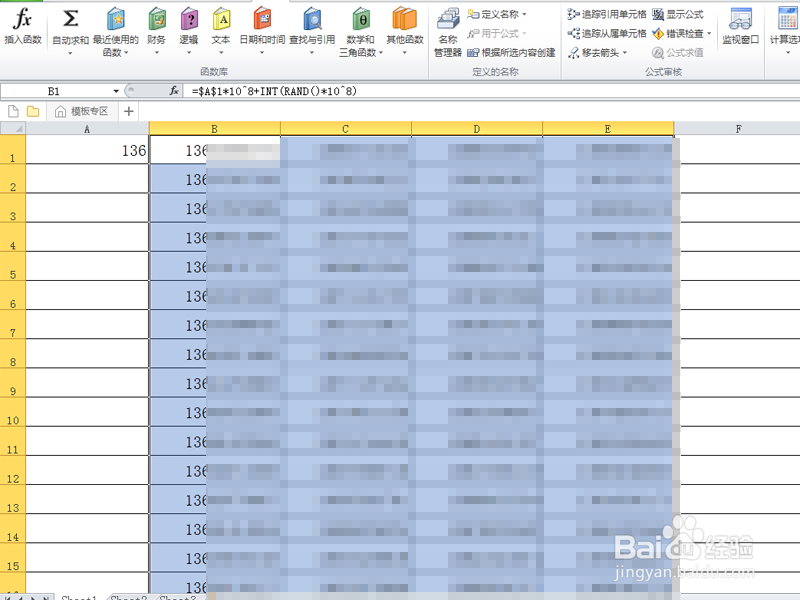Image resolution: width=800 pixels, height=600 pixels.
Task: Expand the Financial functions dropdown arrow
Action: 157,53
